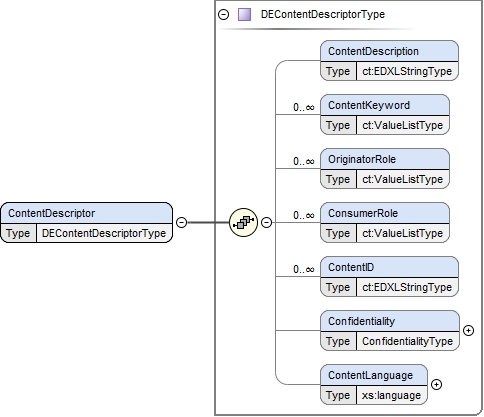This screenshot has width=484, height=417.
Task: Click ct:EDXLStringType under ContentDescription
Action: pyautogui.click(x=407, y=71)
